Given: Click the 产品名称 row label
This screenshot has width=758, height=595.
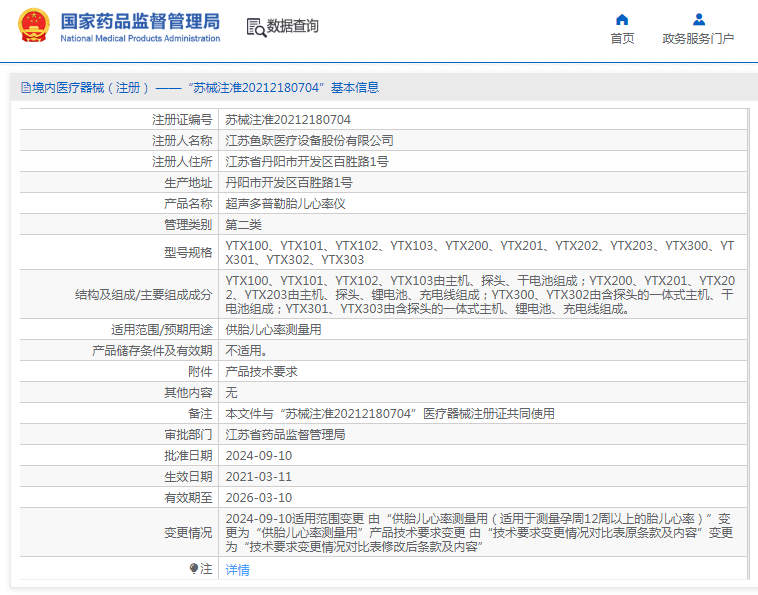Looking at the screenshot, I should [x=188, y=203].
